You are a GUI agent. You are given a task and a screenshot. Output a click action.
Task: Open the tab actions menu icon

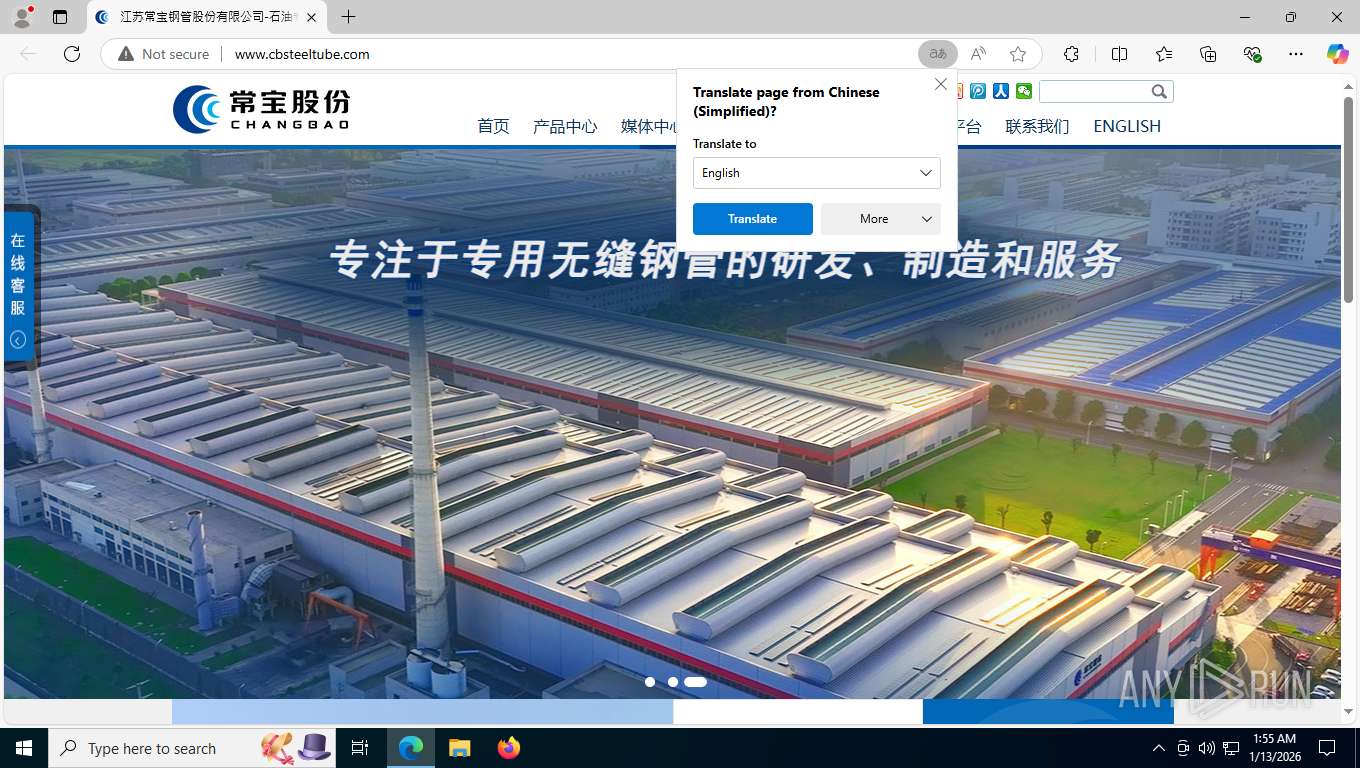60,17
